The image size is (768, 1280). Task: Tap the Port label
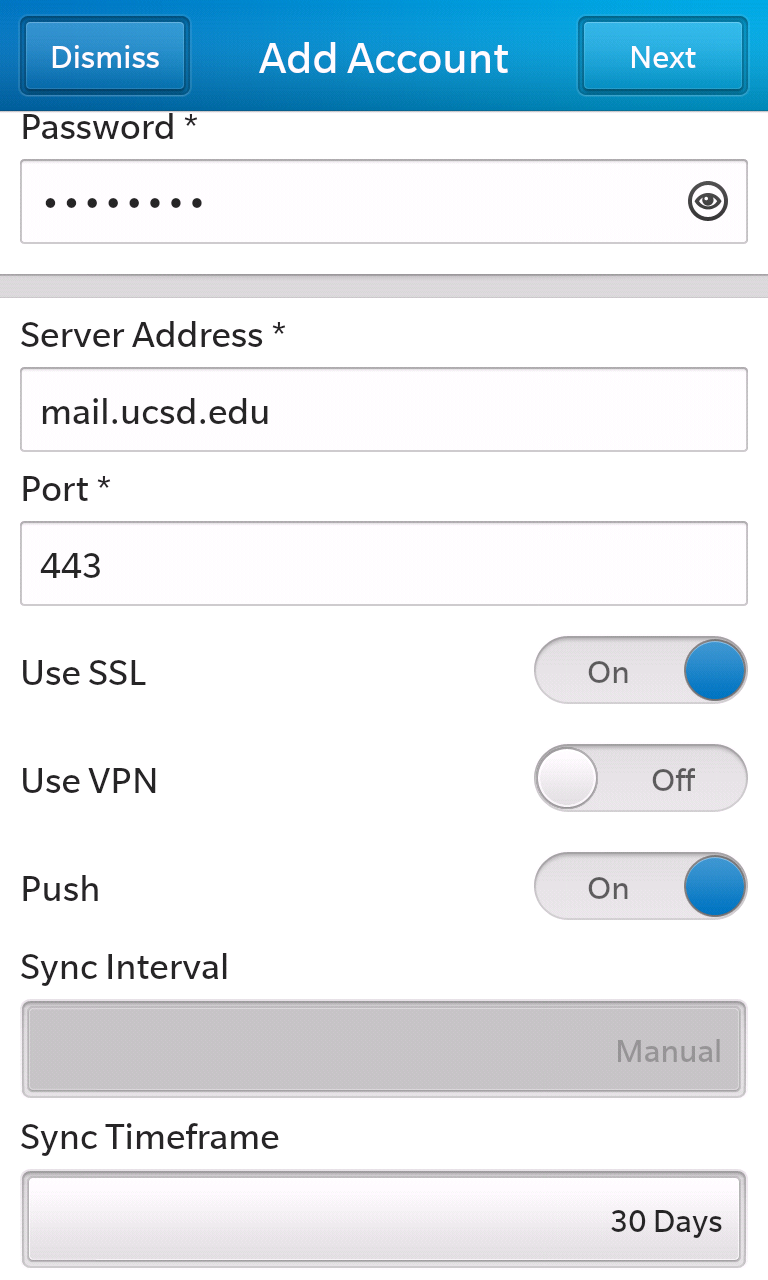click(66, 488)
